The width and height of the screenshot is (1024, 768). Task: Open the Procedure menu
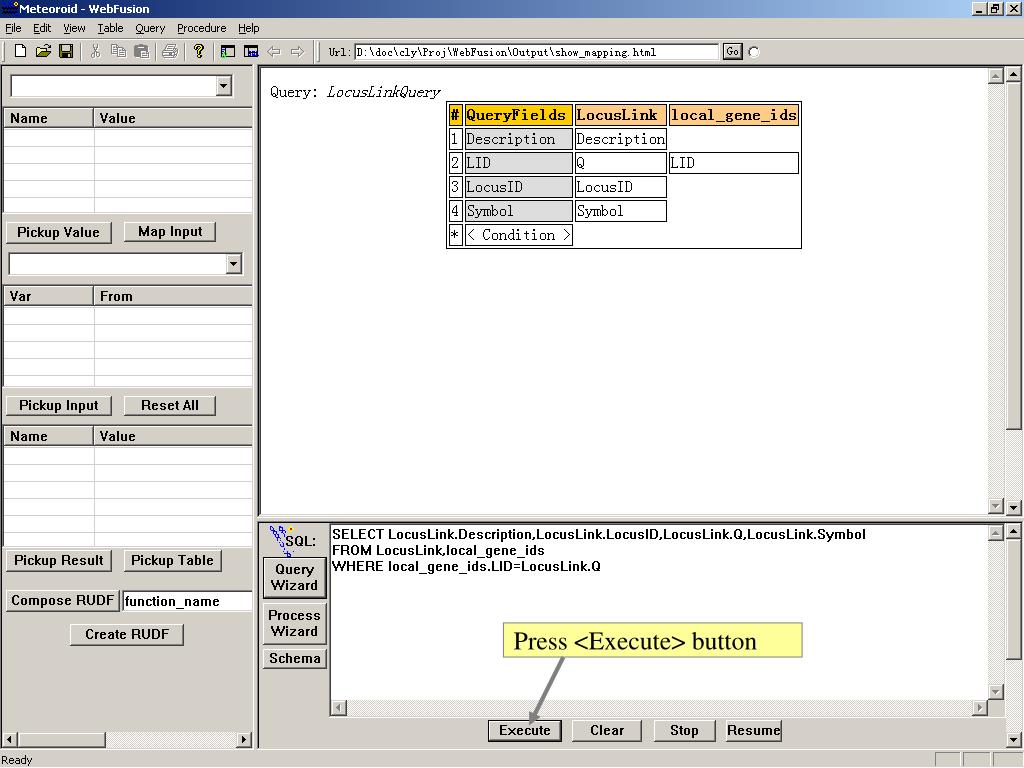pos(201,28)
